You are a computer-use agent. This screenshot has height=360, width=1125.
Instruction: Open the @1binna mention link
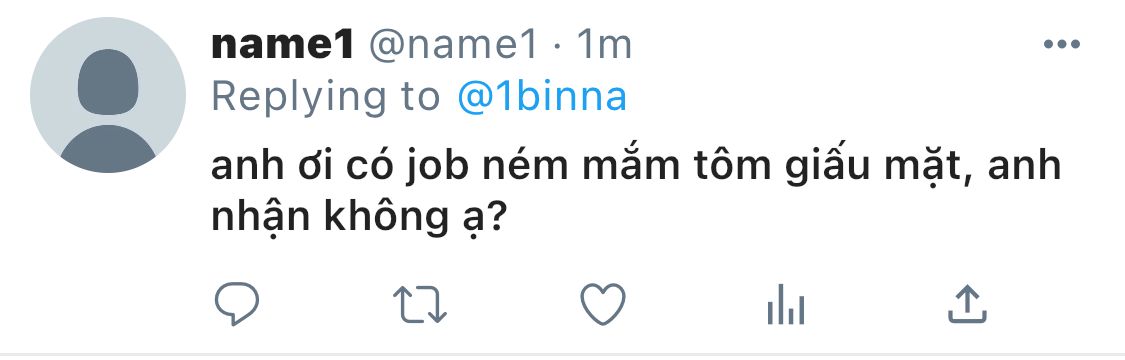(542, 97)
